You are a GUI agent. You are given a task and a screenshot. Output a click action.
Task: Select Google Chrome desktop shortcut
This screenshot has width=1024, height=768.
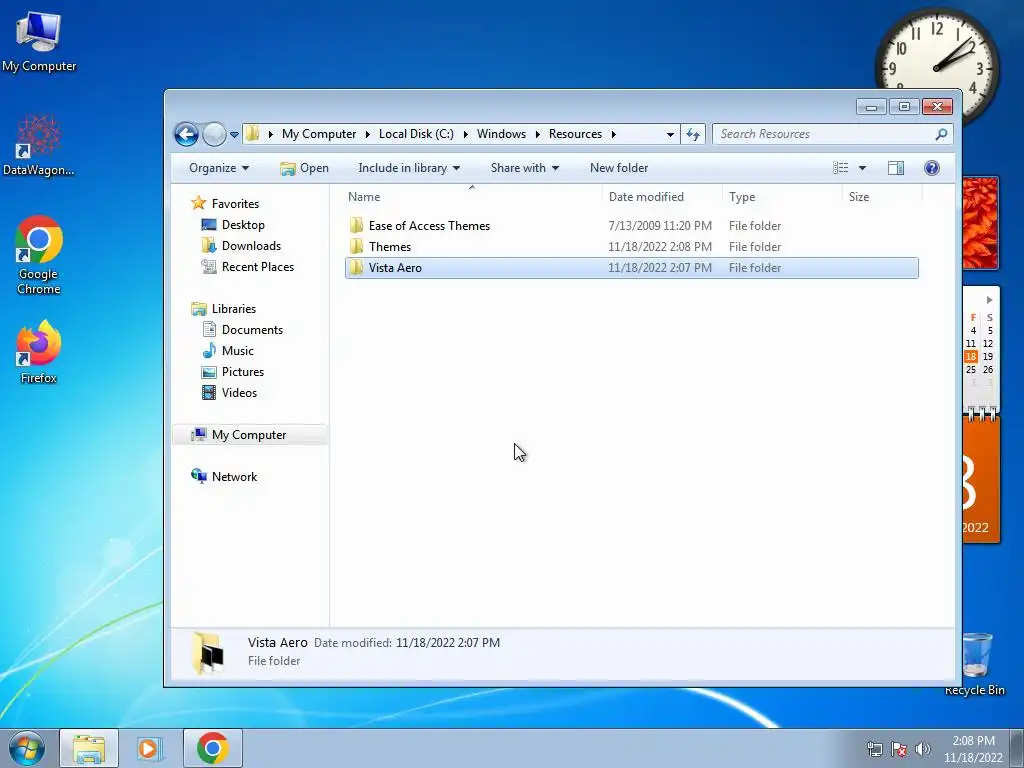coord(39,256)
